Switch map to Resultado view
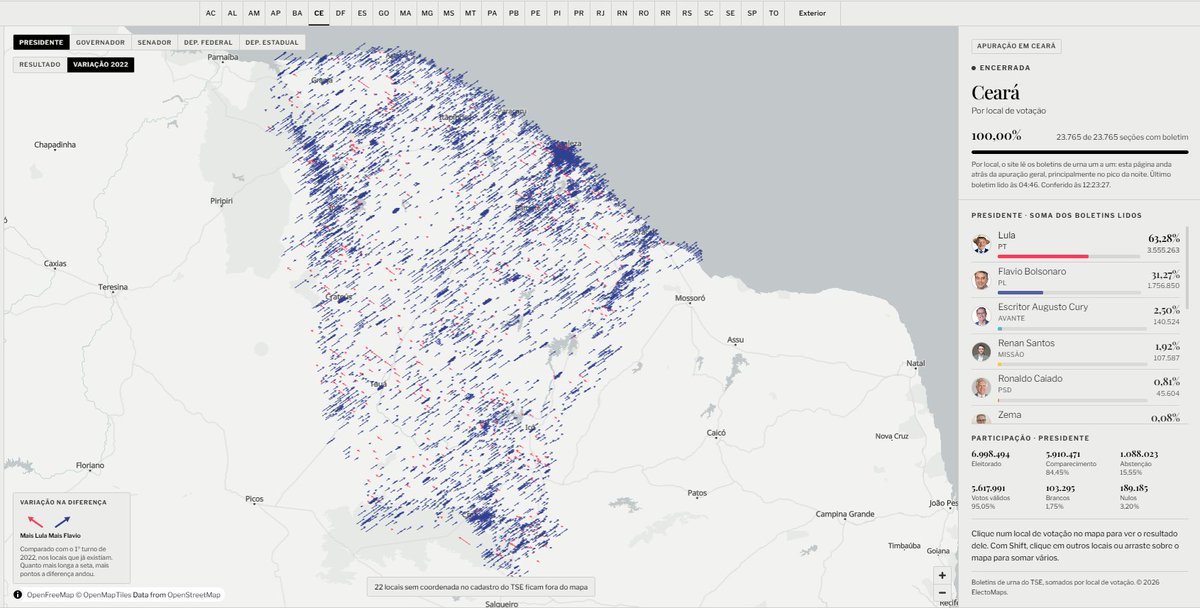 tap(40, 64)
